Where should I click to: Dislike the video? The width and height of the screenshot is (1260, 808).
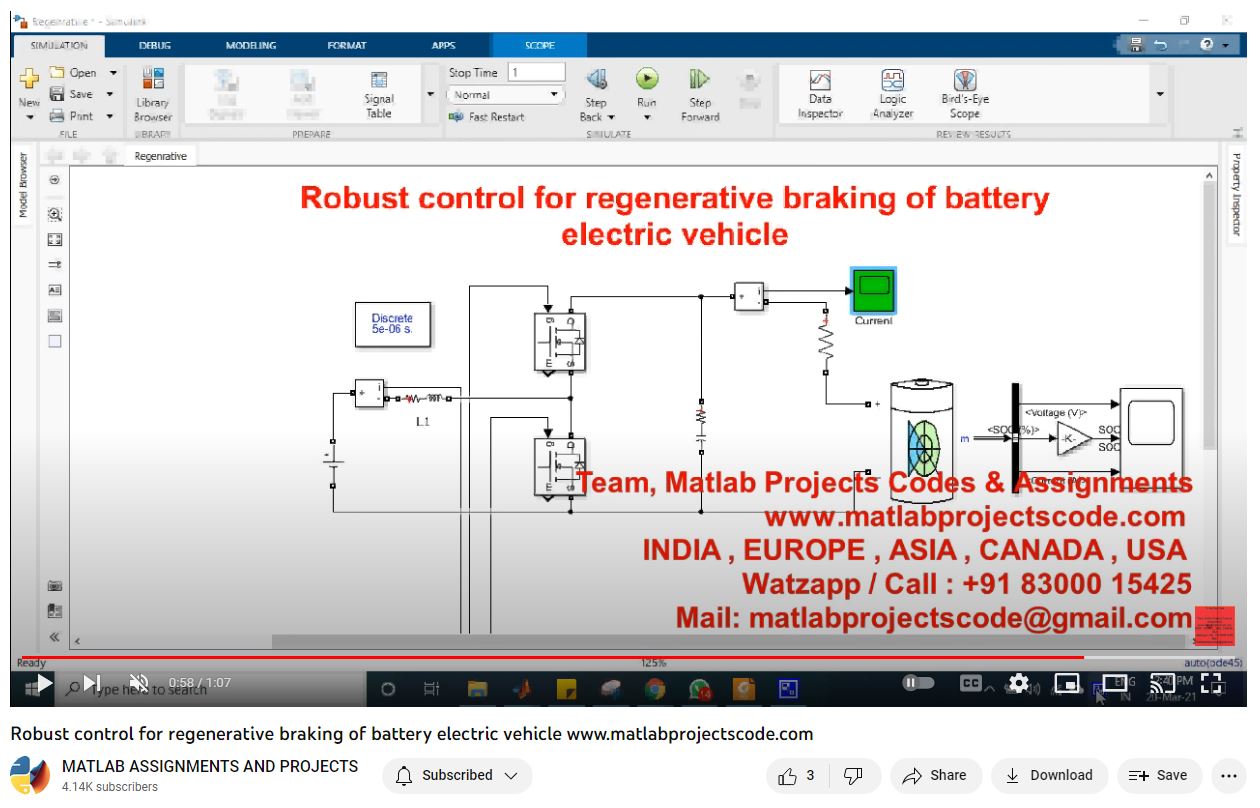[853, 775]
